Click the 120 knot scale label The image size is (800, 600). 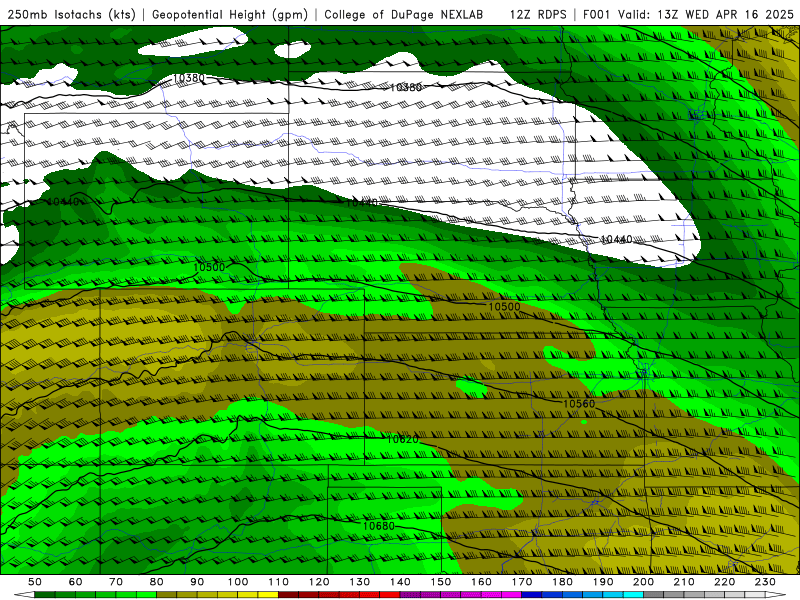tap(319, 582)
